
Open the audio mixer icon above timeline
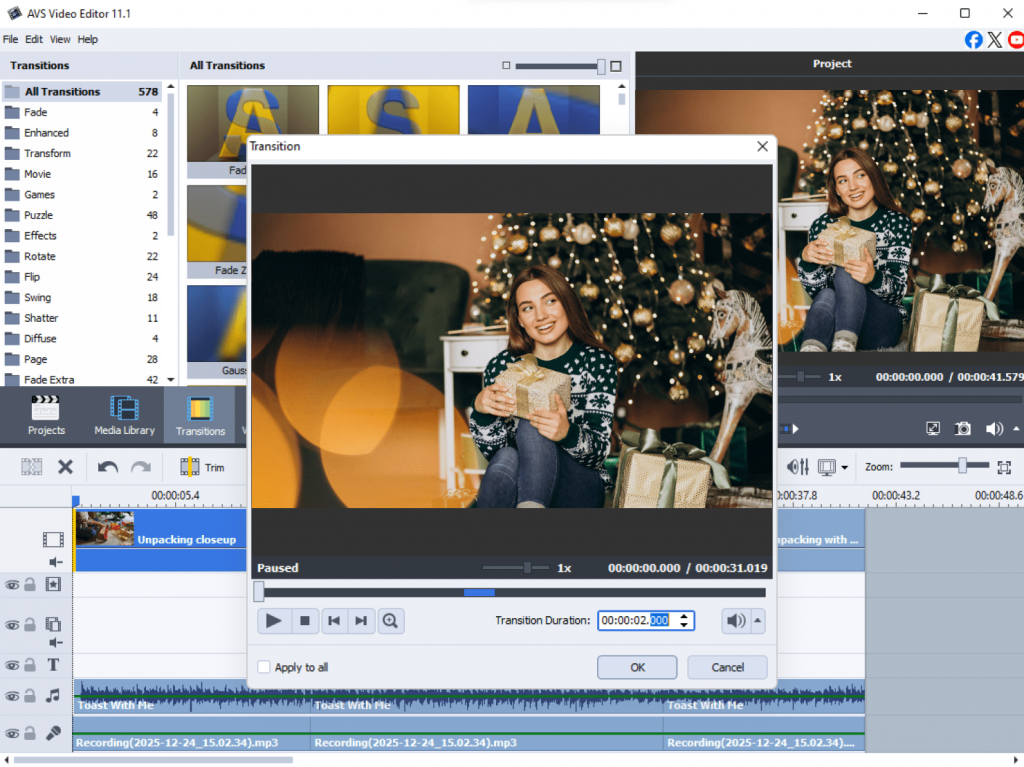pyautogui.click(x=797, y=467)
